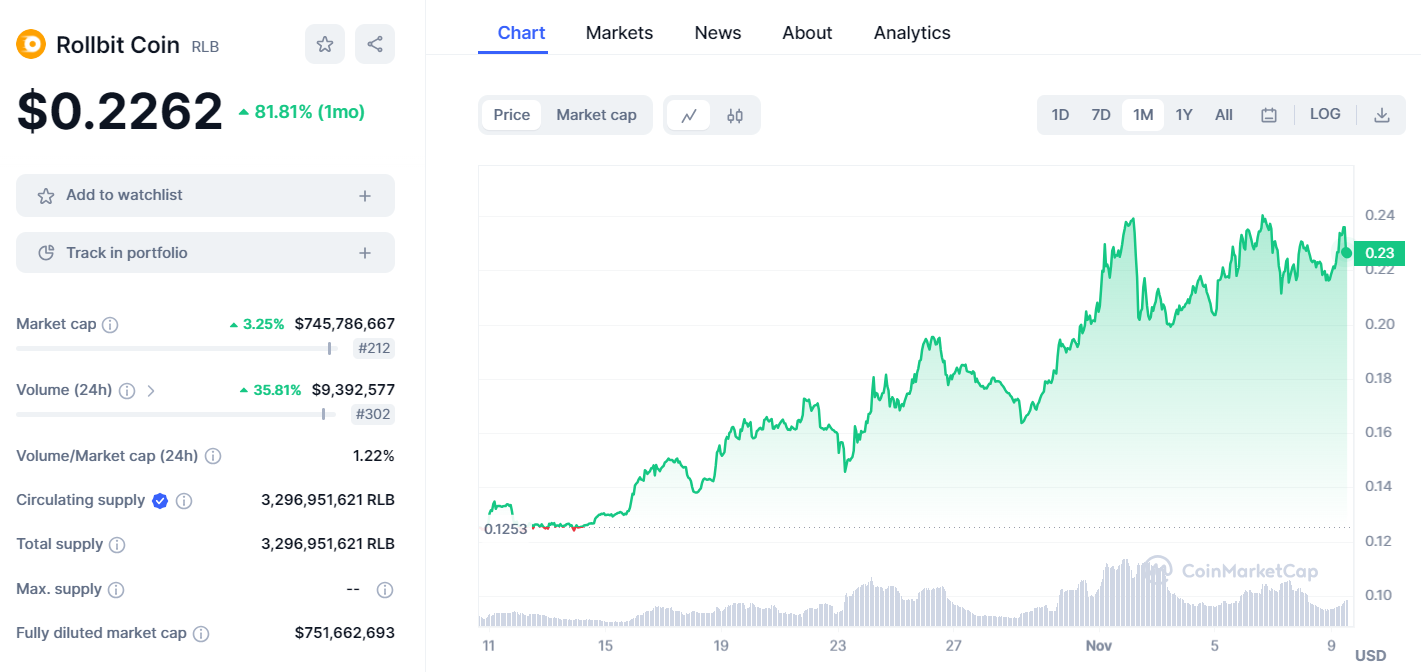Open the About tab
Image resolution: width=1421 pixels, height=672 pixels.
pyautogui.click(x=807, y=33)
